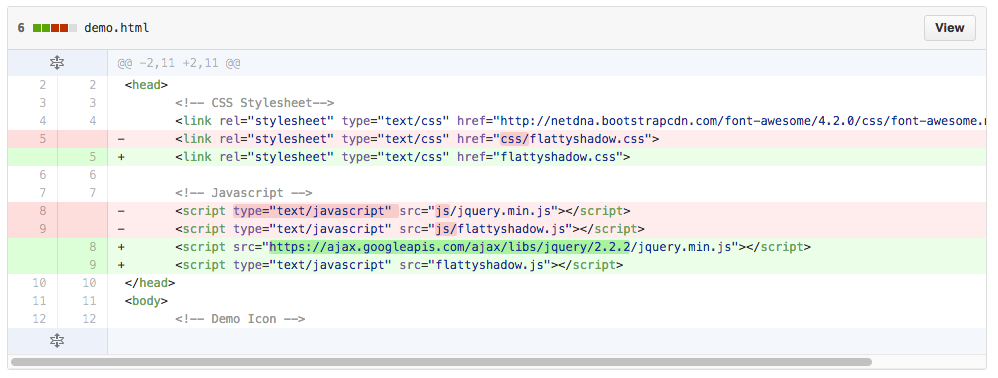Image resolution: width=998 pixels, height=378 pixels.
Task: Expand hidden lines above the diff hunk
Action: pyautogui.click(x=57, y=63)
